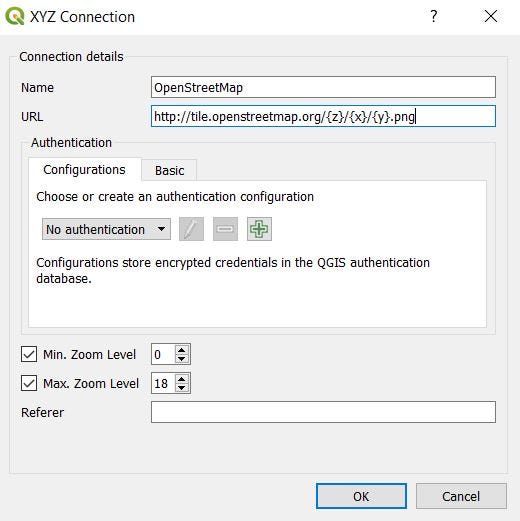Open the help question mark in title bar
This screenshot has width=520, height=521.
click(434, 16)
